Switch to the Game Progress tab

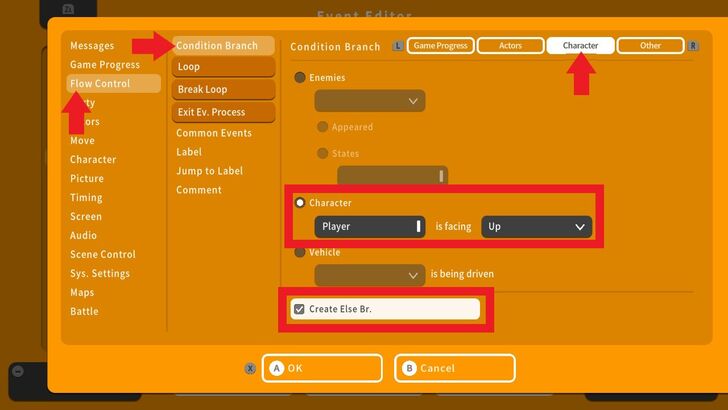[x=440, y=46]
